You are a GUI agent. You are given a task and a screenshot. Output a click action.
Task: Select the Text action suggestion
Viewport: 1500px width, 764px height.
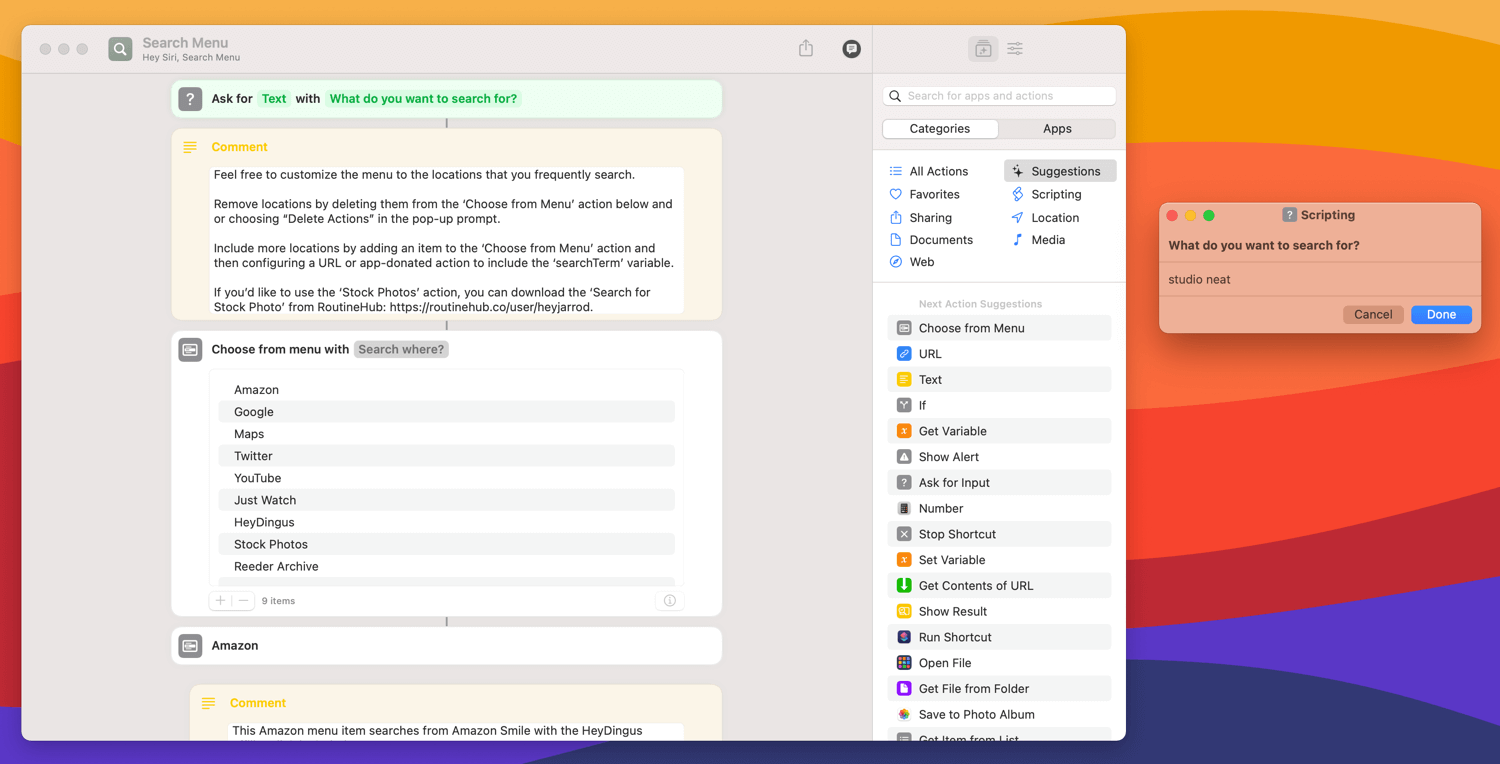pos(999,380)
